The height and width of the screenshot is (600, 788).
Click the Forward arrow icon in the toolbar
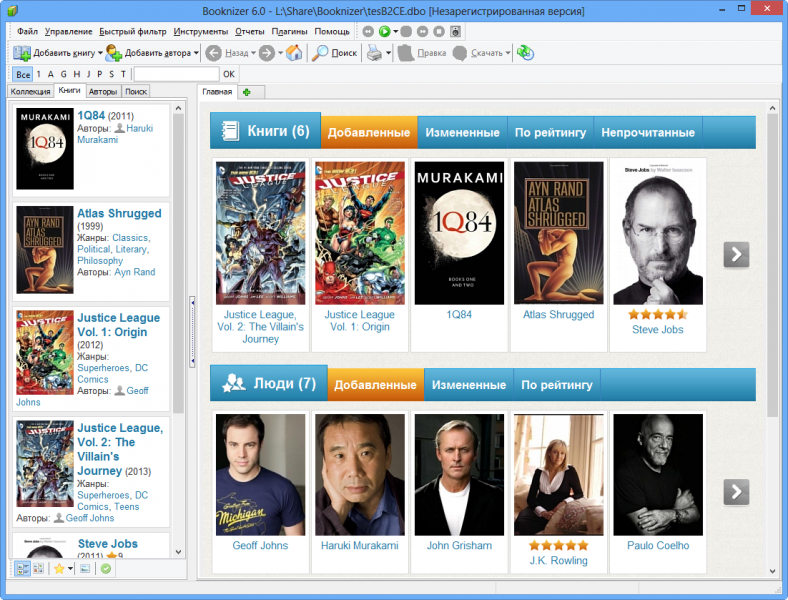click(267, 53)
